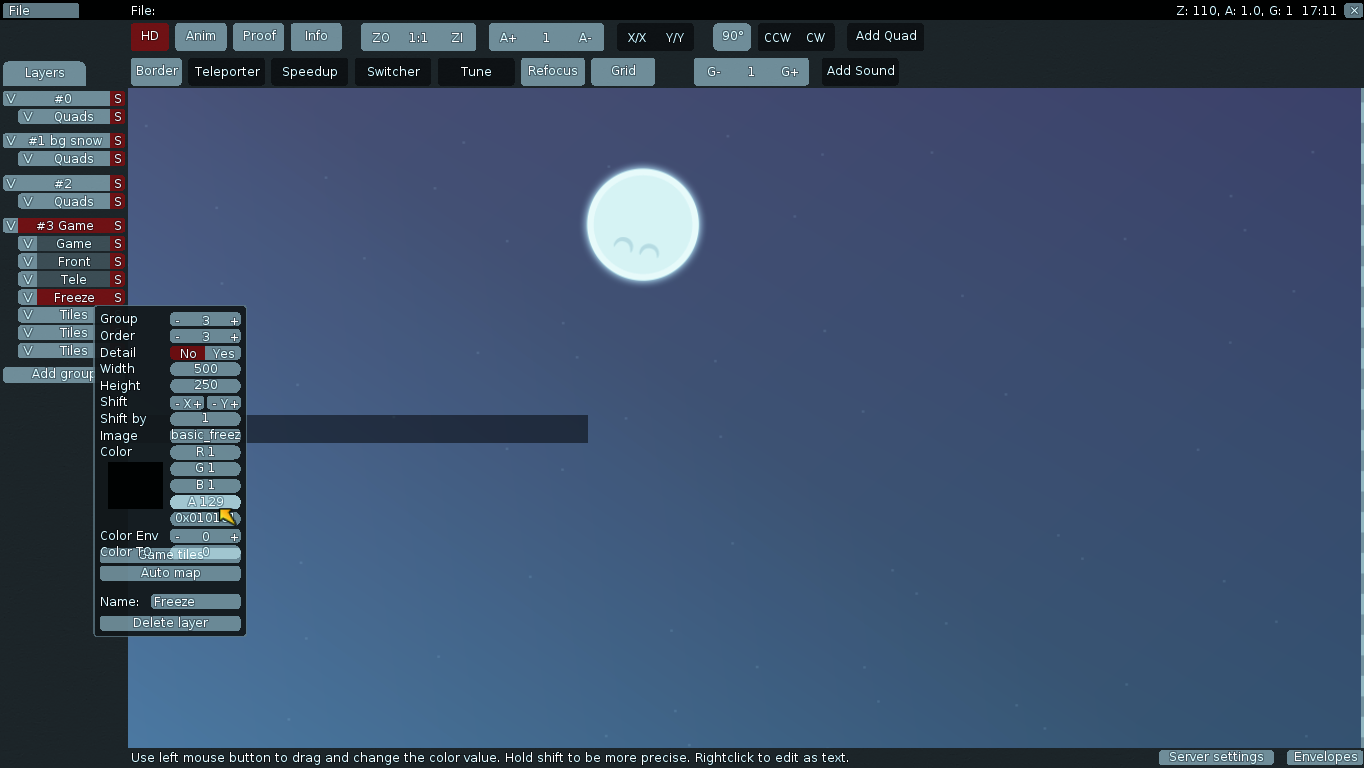Toggle the Grid display

click(x=623, y=72)
